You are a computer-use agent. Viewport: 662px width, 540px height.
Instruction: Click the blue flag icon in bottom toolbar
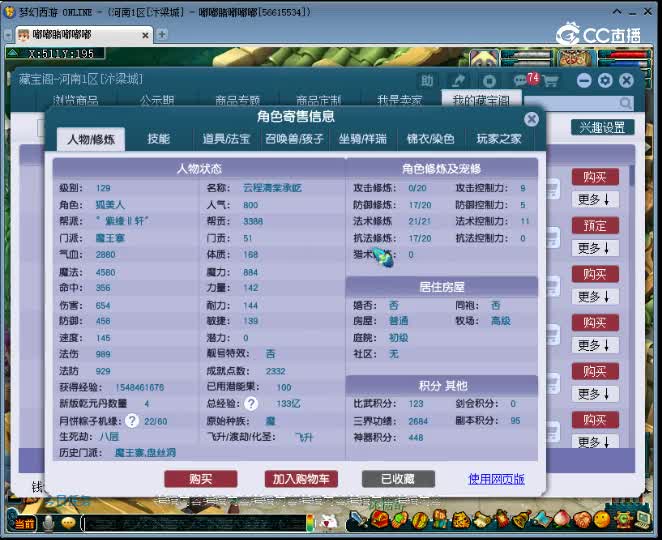[542, 520]
